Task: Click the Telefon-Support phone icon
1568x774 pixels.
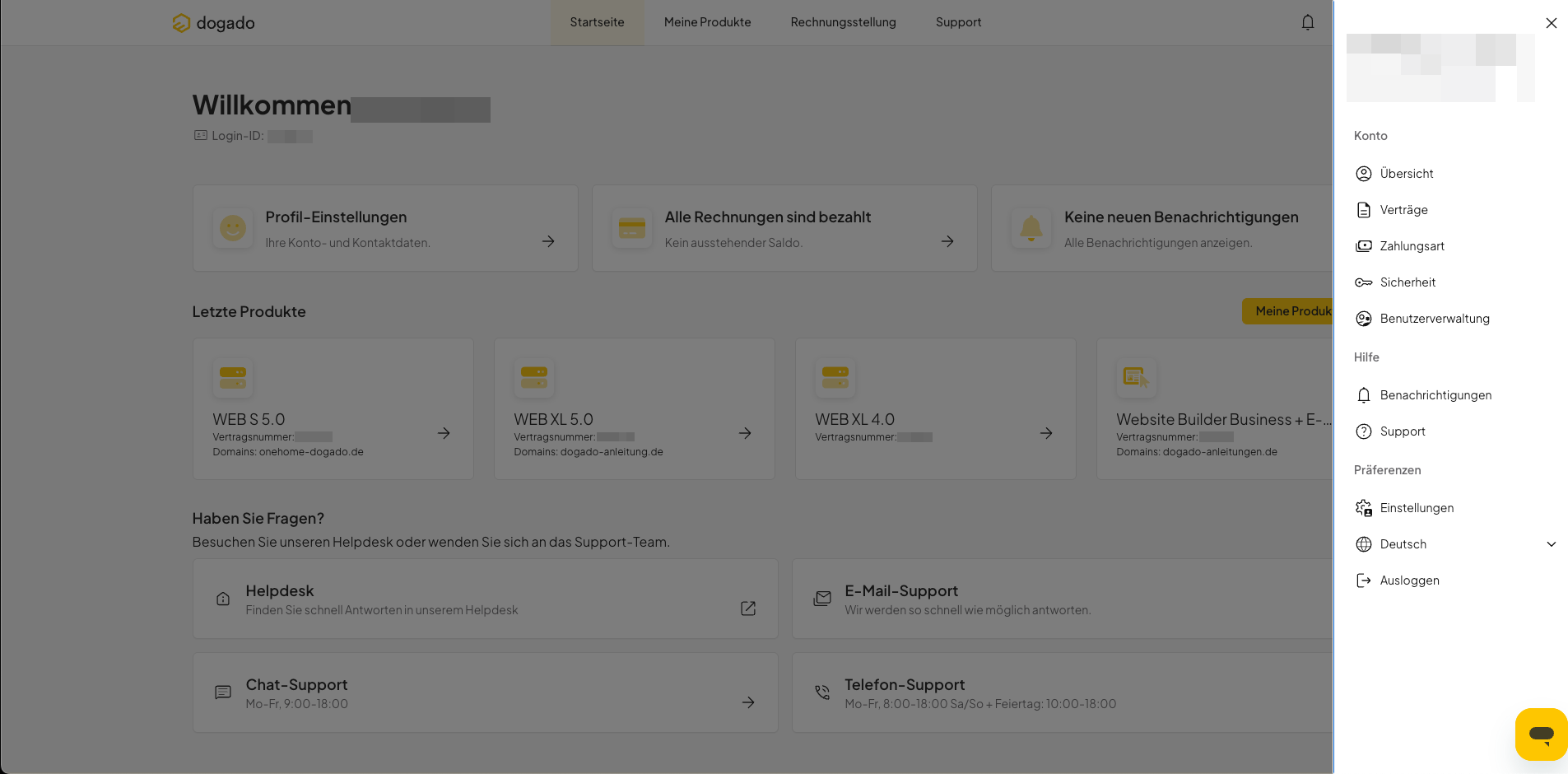Action: 822,692
